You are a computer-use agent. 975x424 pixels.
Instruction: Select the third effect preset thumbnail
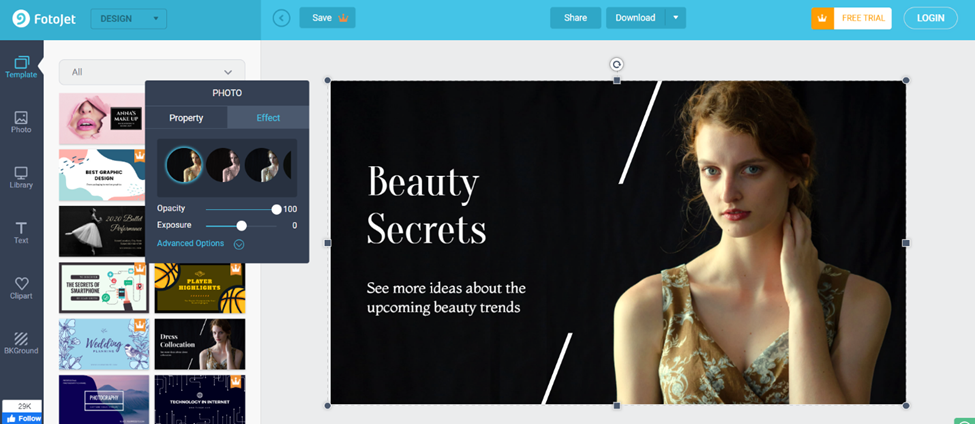262,165
